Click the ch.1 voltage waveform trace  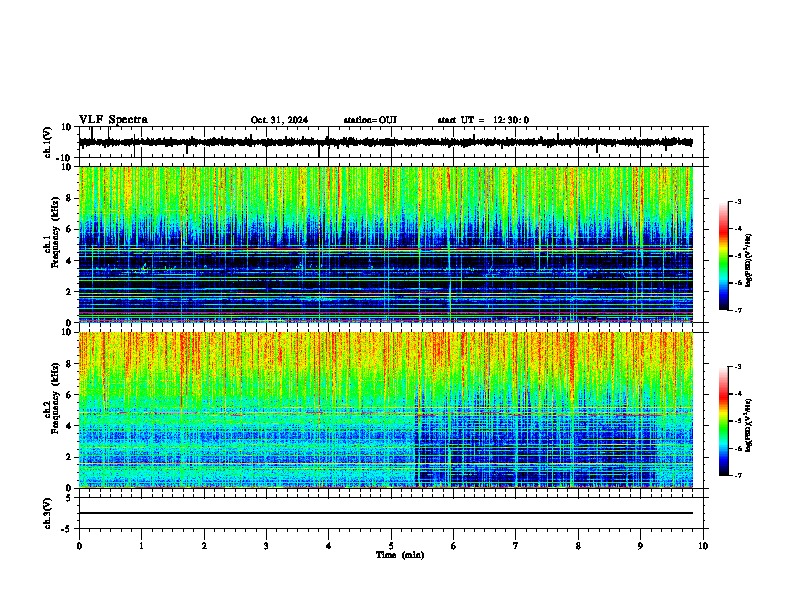point(385,142)
